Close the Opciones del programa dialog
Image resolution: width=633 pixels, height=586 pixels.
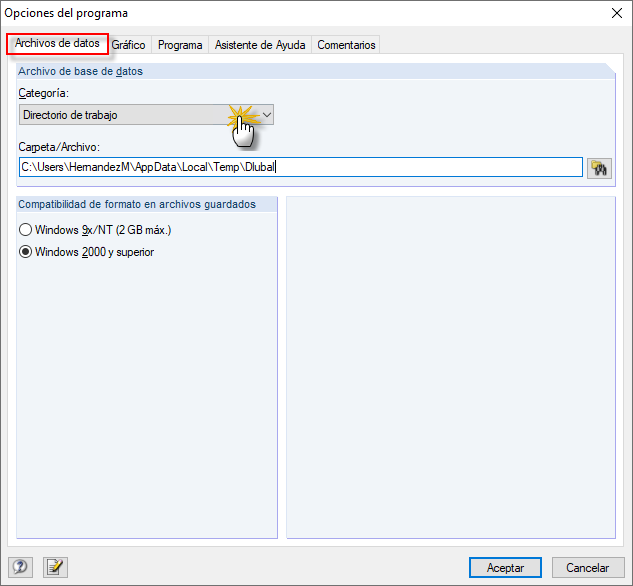616,13
